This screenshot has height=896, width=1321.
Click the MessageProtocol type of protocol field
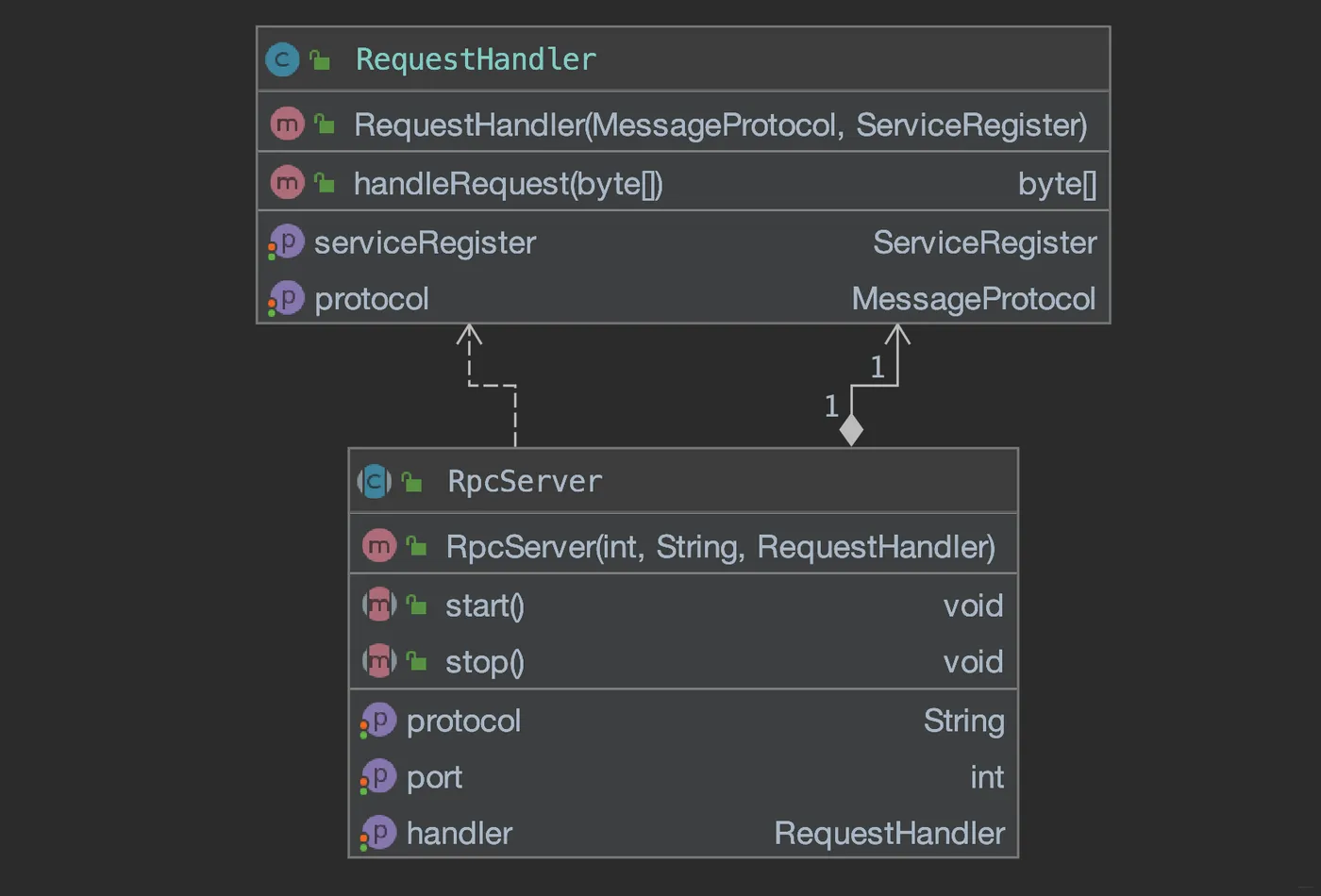pos(973,299)
